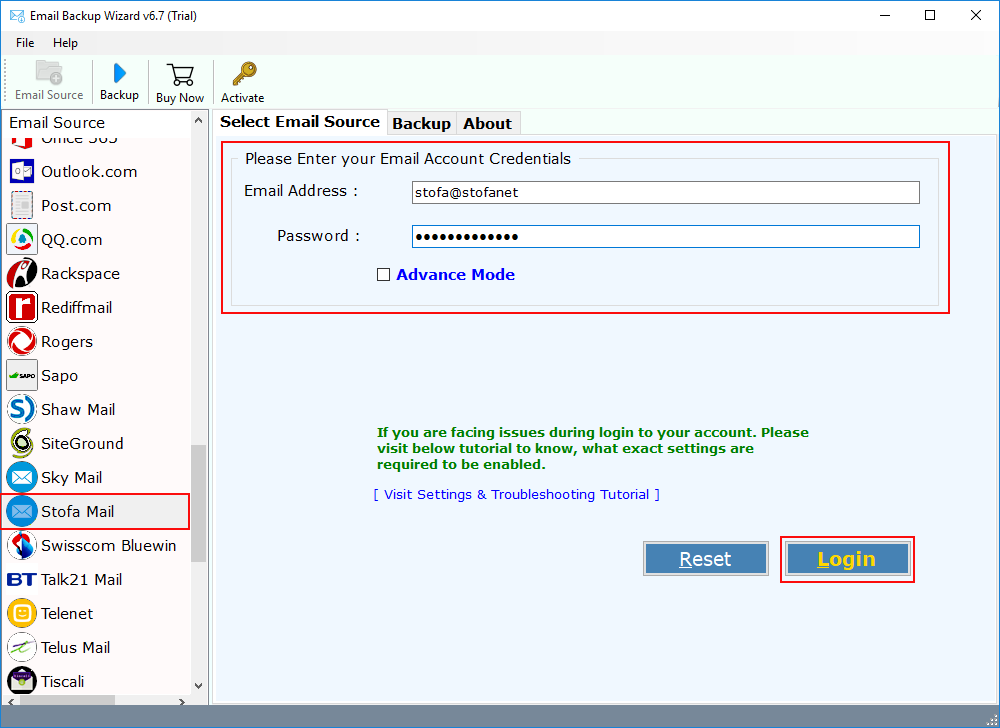Switch to the Backup tab

tap(422, 124)
